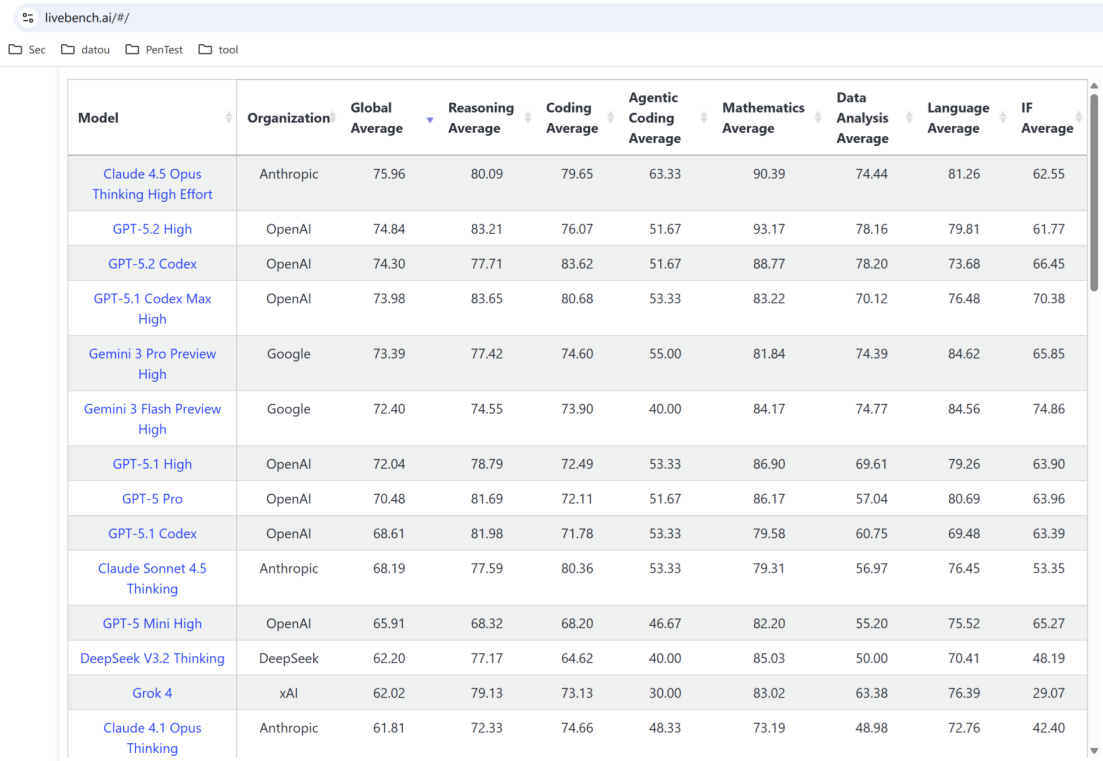Click the xAI organization cell

point(288,693)
